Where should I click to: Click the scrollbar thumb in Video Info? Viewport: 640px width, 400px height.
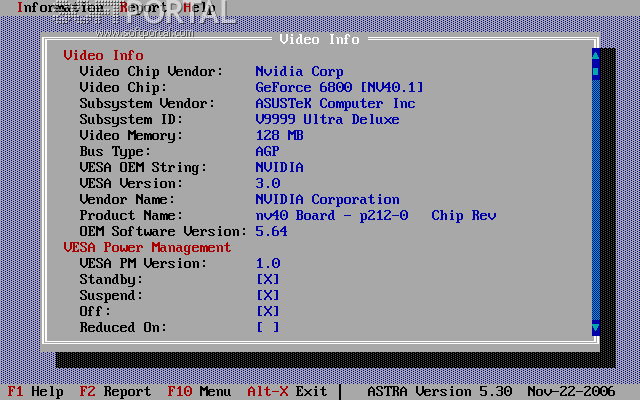[x=596, y=71]
